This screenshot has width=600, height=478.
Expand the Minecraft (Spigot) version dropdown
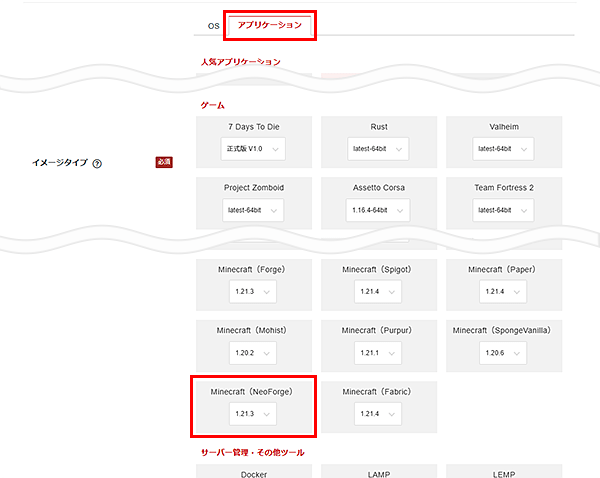(x=377, y=291)
